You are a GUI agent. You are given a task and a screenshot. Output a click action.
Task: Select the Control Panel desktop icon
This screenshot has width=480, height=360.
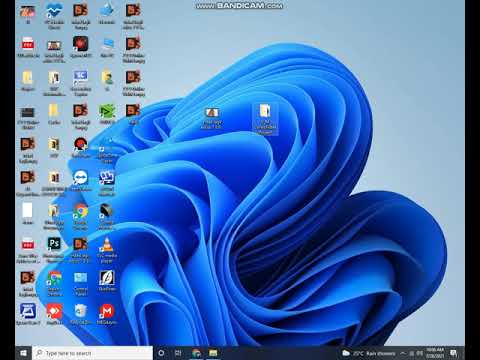pyautogui.click(x=80, y=278)
